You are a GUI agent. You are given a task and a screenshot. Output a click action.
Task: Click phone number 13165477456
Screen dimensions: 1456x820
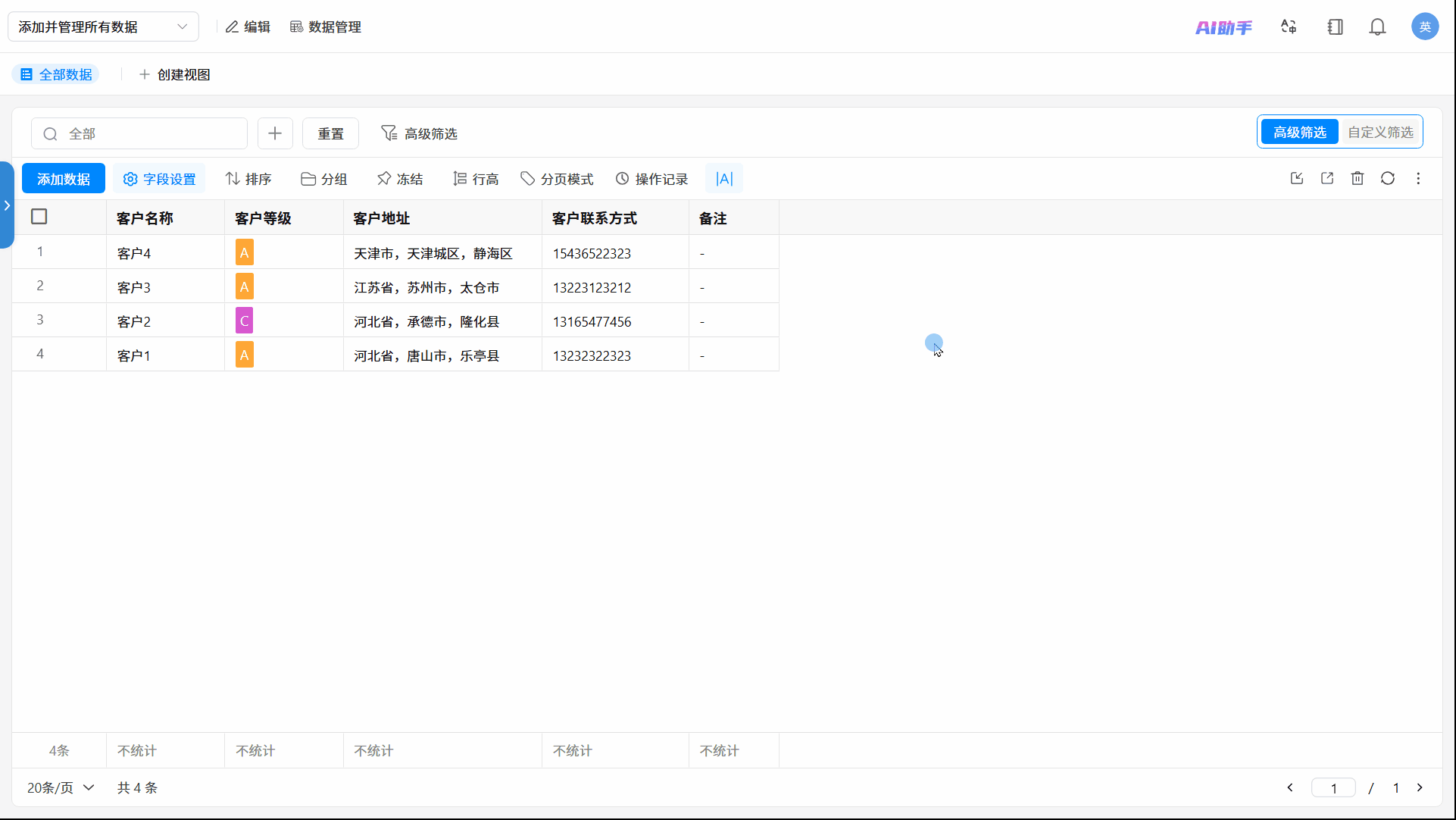(x=592, y=321)
